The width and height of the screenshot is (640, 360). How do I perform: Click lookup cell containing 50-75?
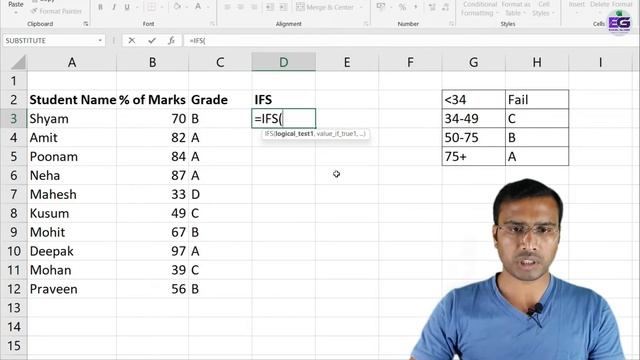pos(473,138)
